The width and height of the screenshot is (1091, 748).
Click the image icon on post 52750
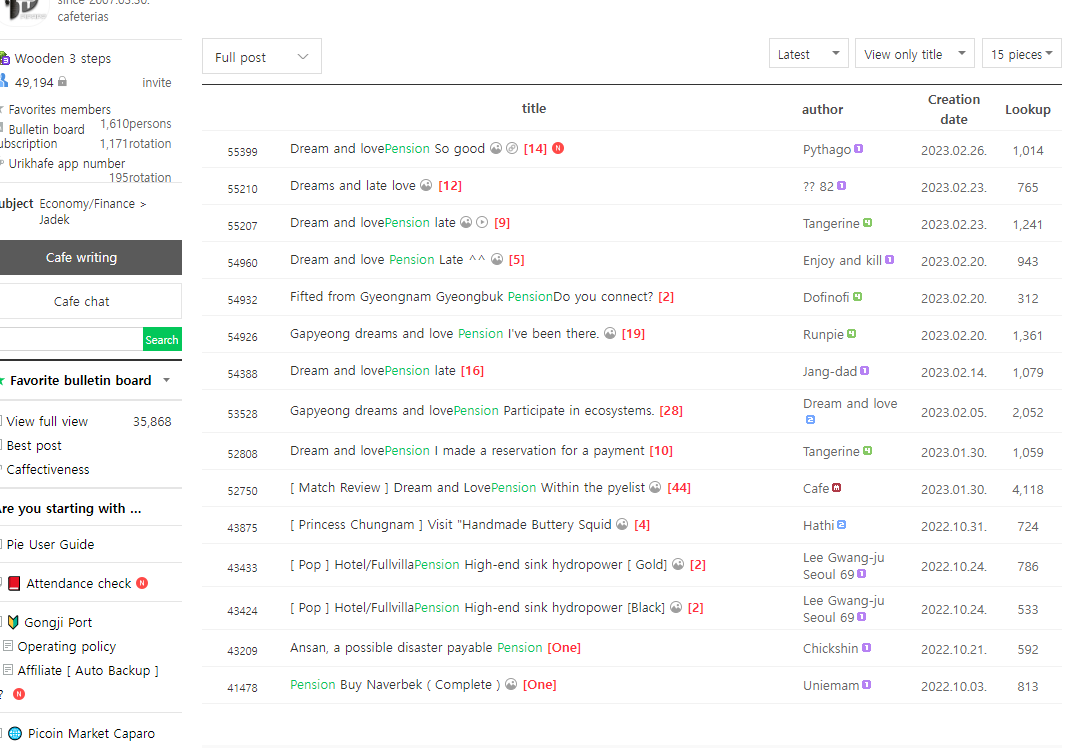pos(655,487)
